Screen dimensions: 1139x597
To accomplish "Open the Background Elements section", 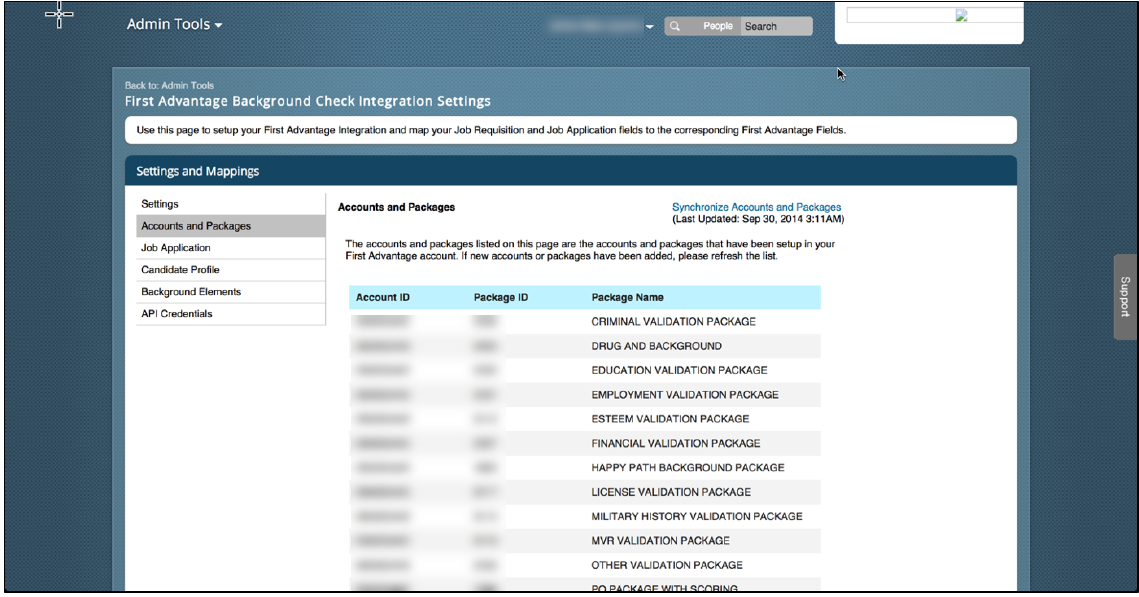I will click(x=230, y=291).
